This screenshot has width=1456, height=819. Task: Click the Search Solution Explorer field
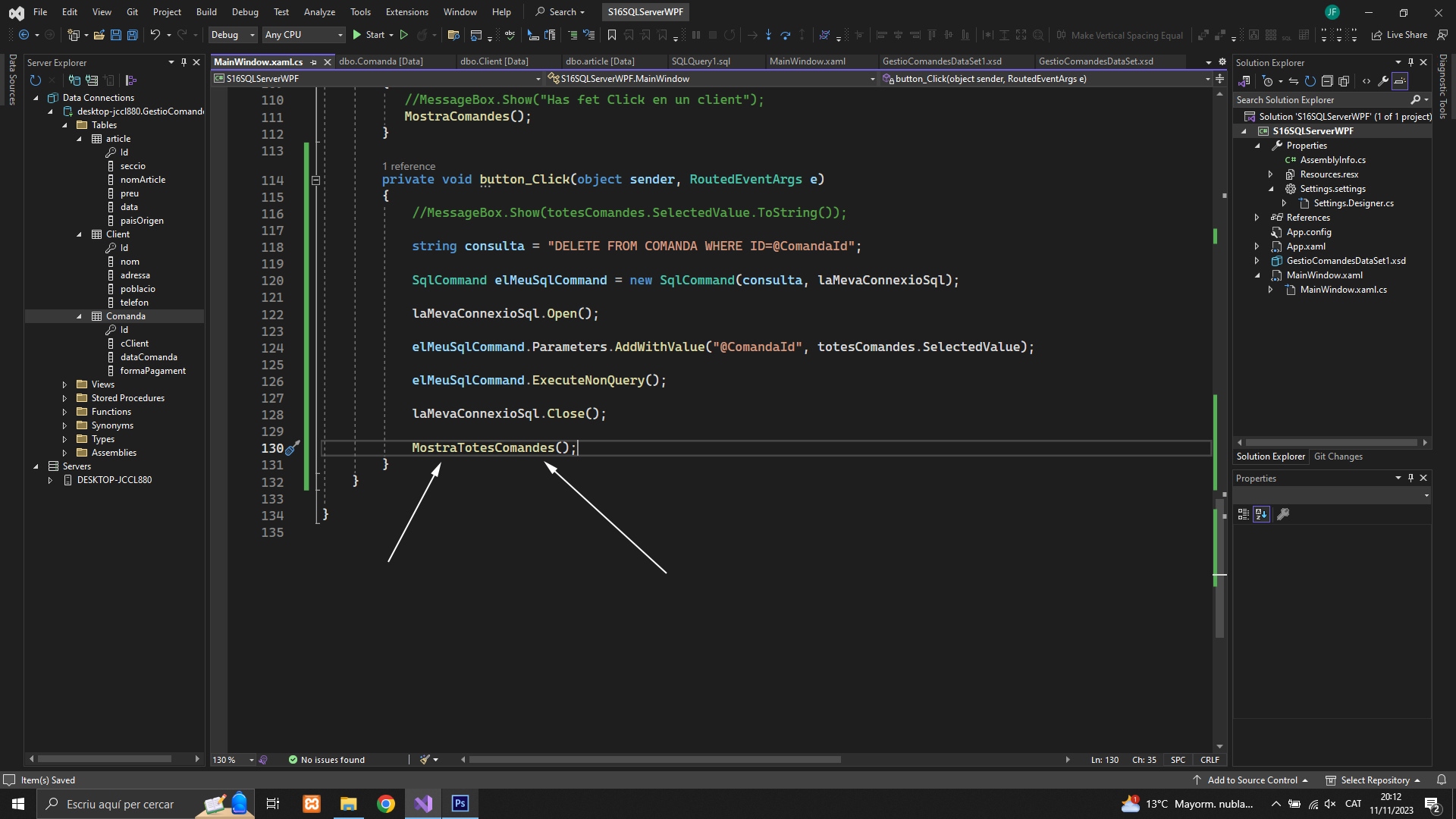1319,100
